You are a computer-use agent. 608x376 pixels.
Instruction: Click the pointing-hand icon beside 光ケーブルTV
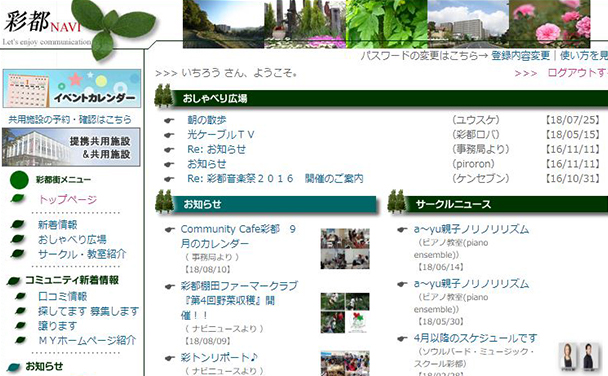(x=169, y=135)
